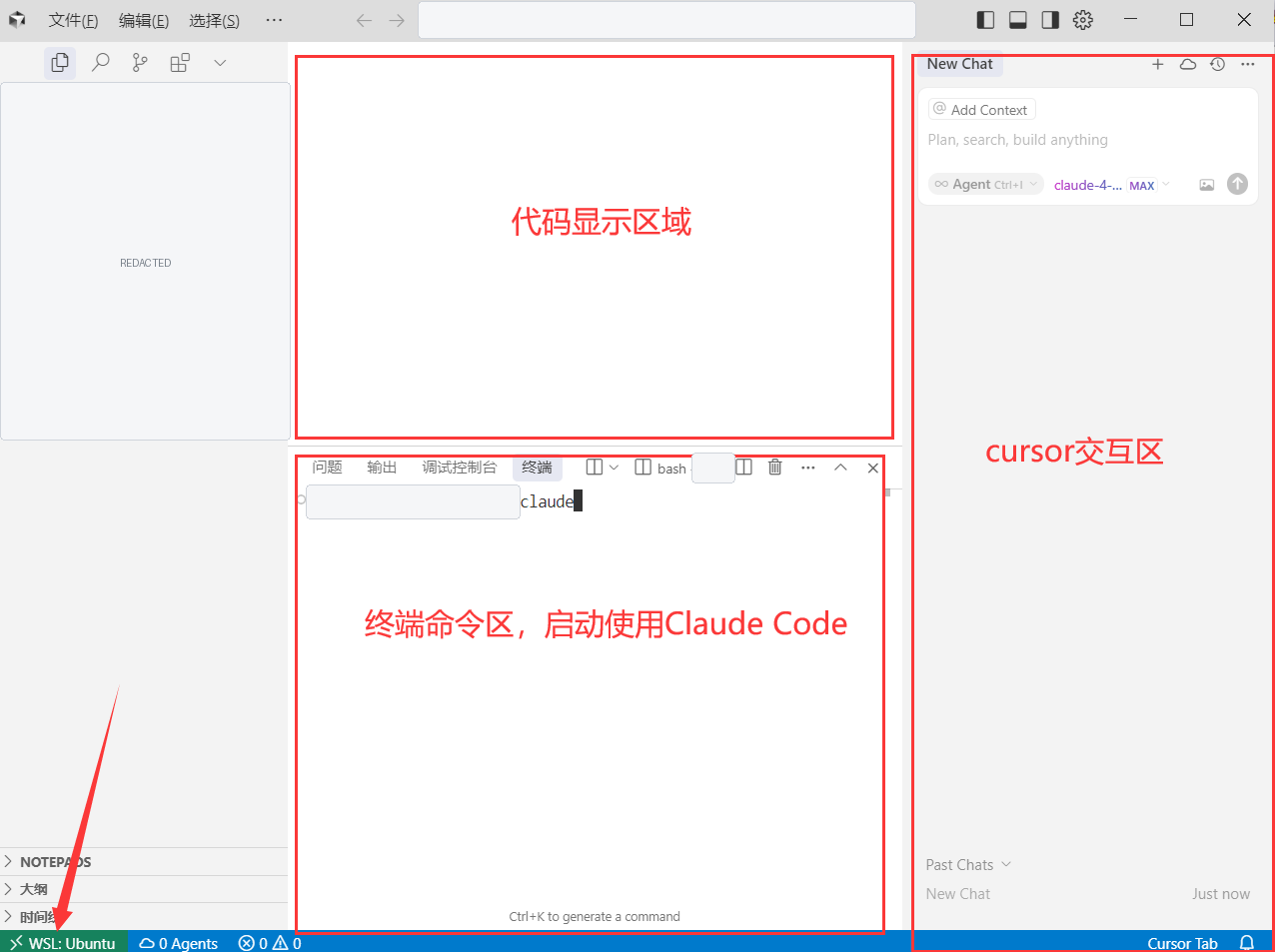The width and height of the screenshot is (1275, 952).
Task: Maximize panel with the up chevron
Action: click(x=840, y=468)
